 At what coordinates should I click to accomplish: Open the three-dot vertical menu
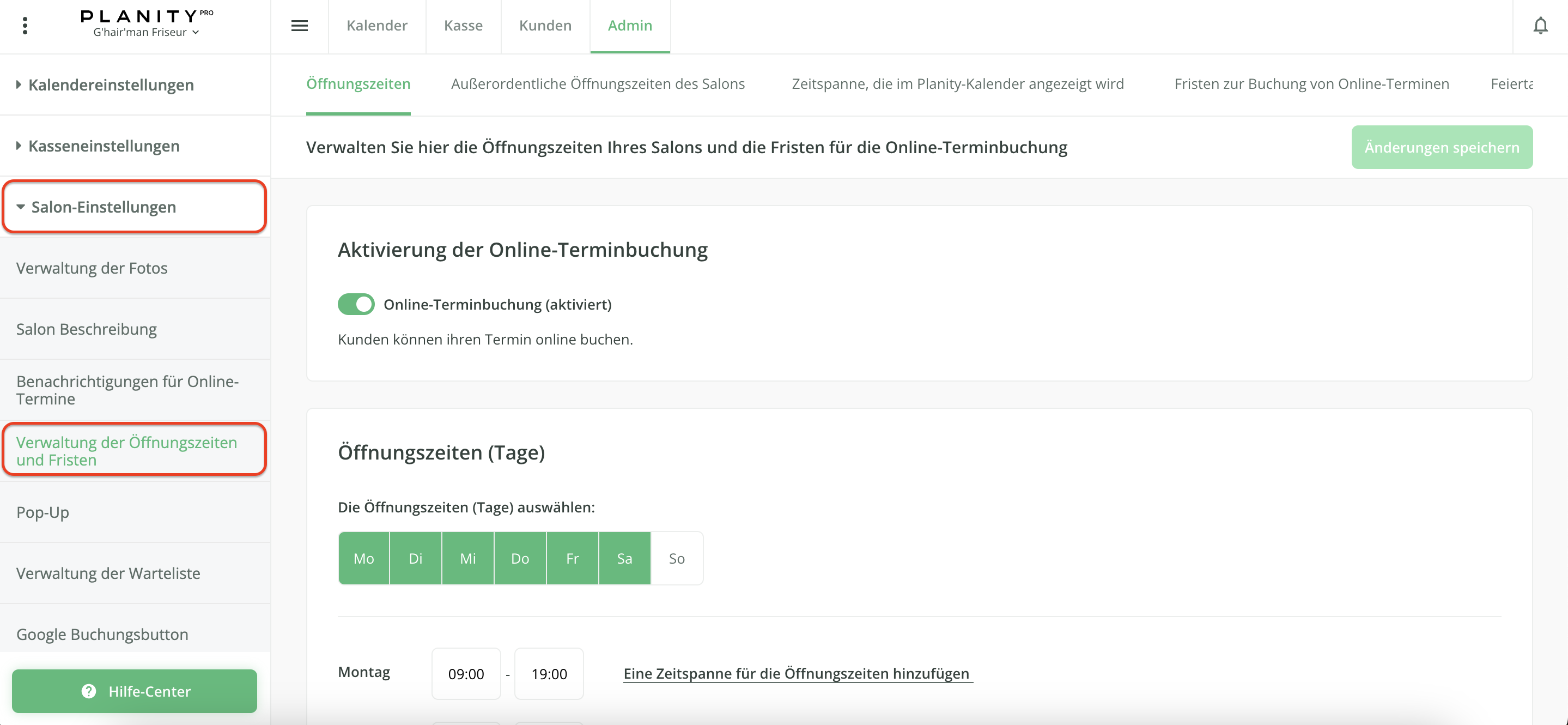[x=25, y=26]
